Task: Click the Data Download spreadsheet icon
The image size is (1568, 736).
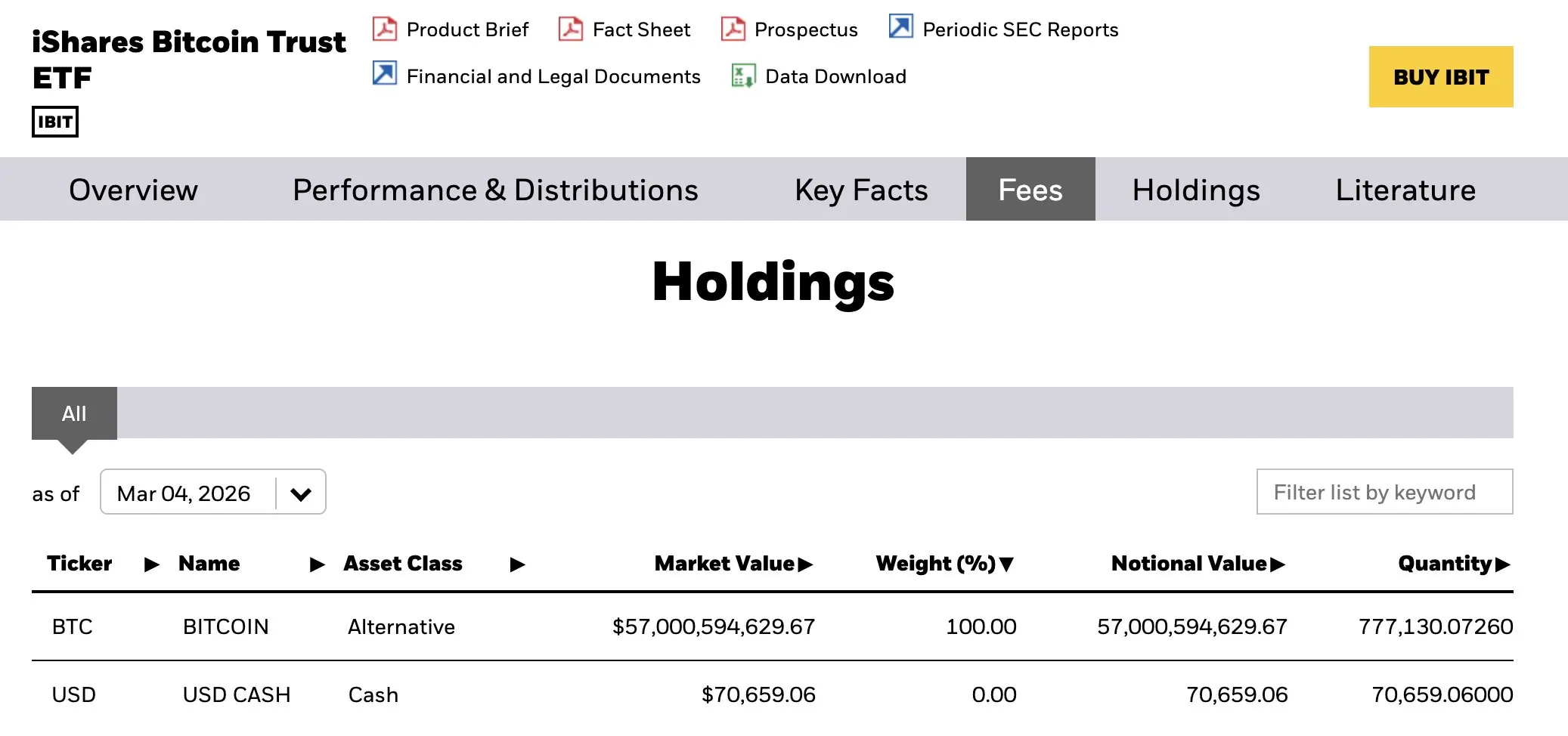Action: coord(743,76)
